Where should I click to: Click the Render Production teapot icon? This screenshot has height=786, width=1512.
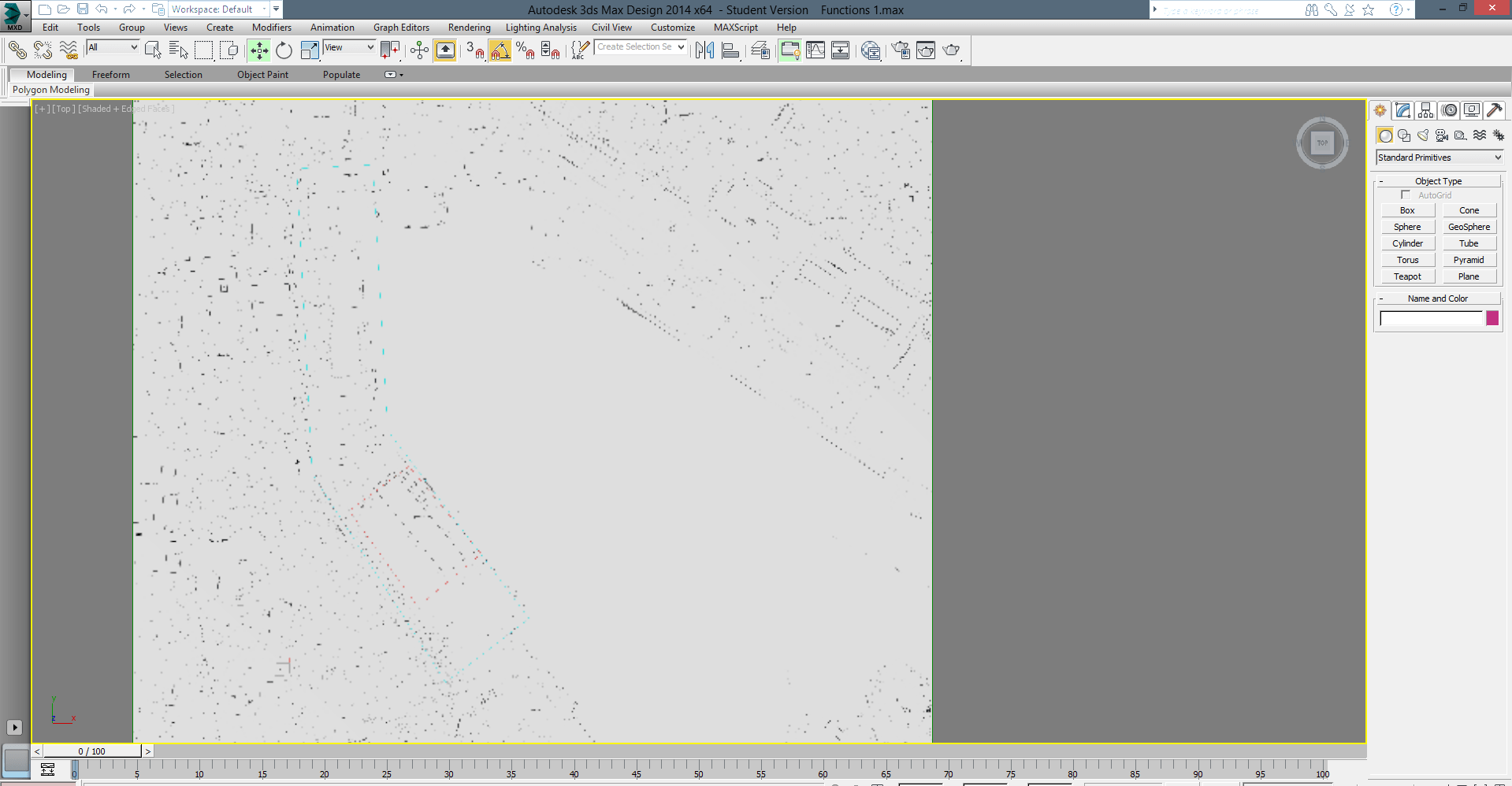click(x=952, y=50)
